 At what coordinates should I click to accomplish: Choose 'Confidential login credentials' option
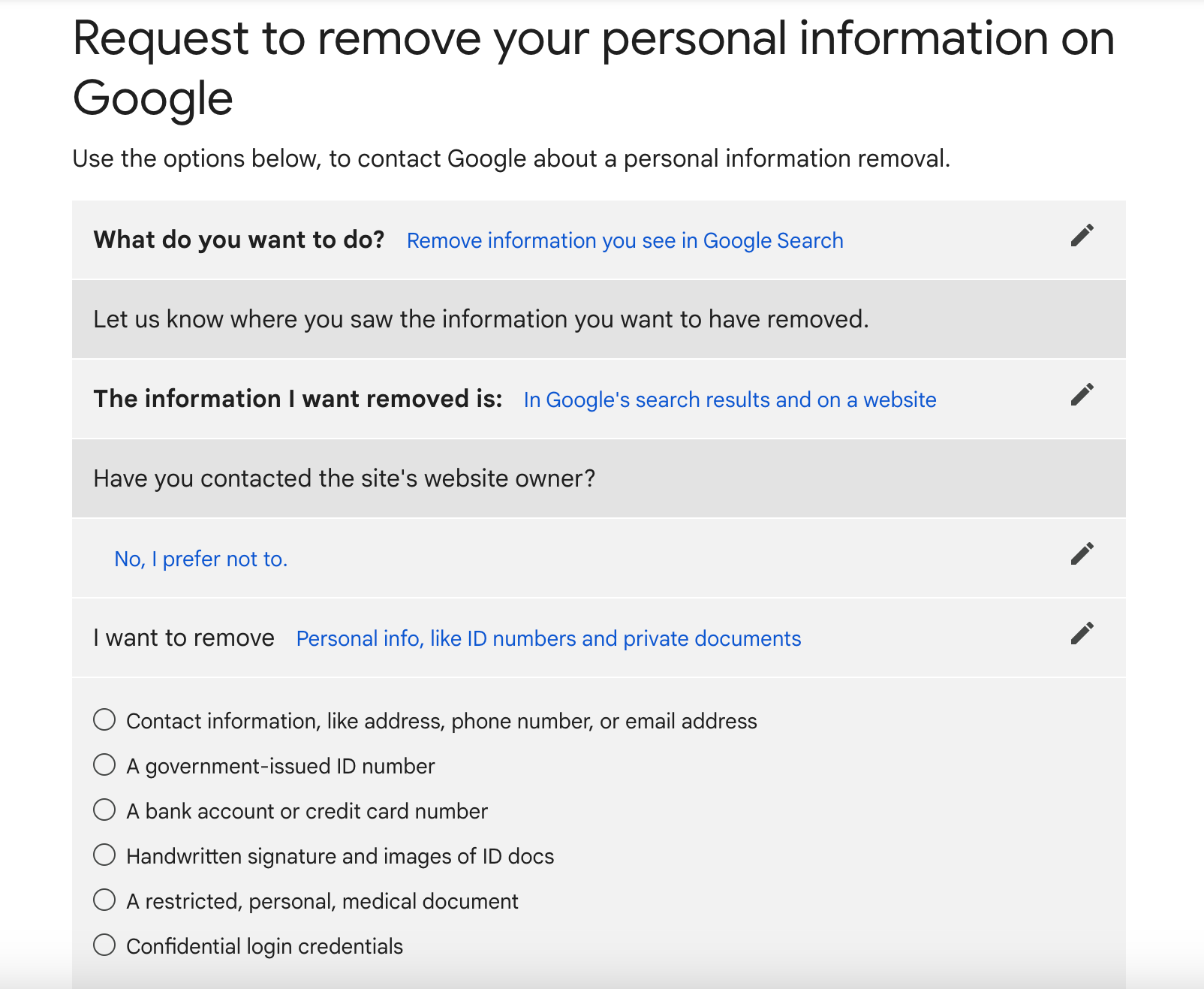coord(104,945)
